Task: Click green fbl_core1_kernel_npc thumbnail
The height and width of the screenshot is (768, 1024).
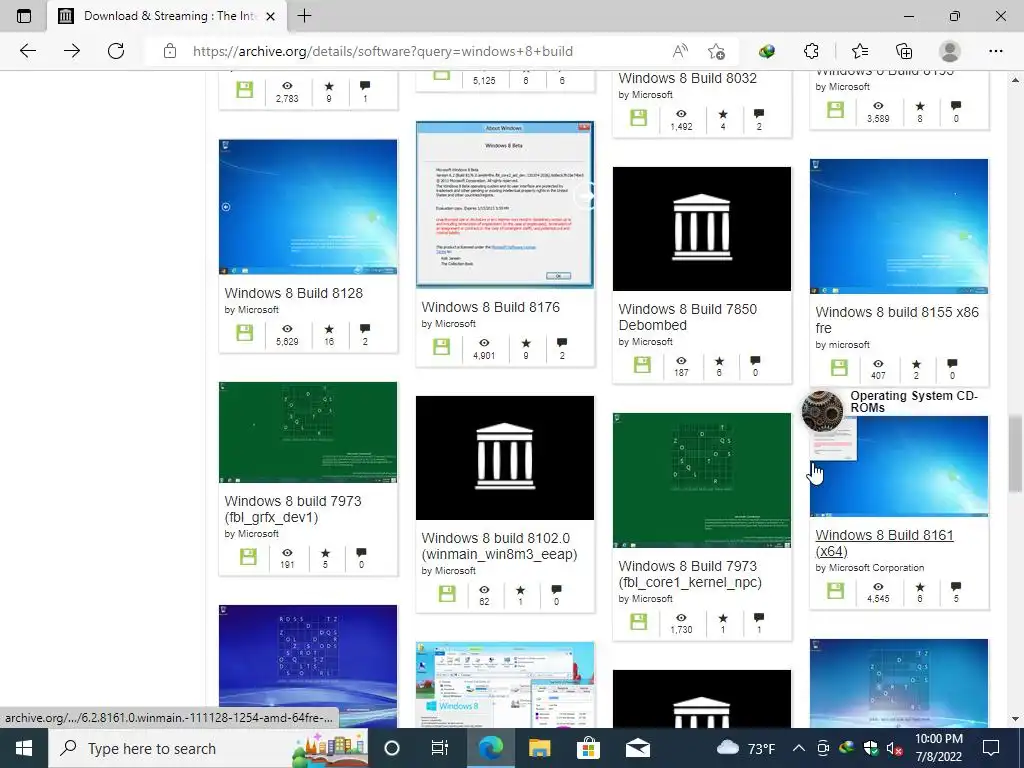Action: coord(701,480)
